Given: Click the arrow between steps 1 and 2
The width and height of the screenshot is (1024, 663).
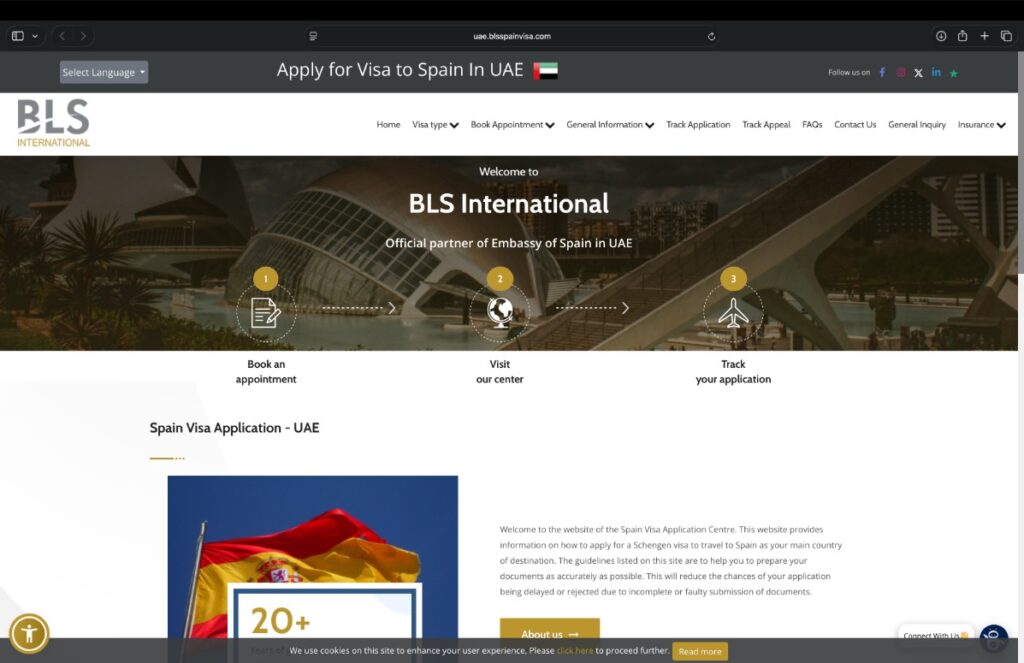Looking at the screenshot, I should [x=359, y=308].
